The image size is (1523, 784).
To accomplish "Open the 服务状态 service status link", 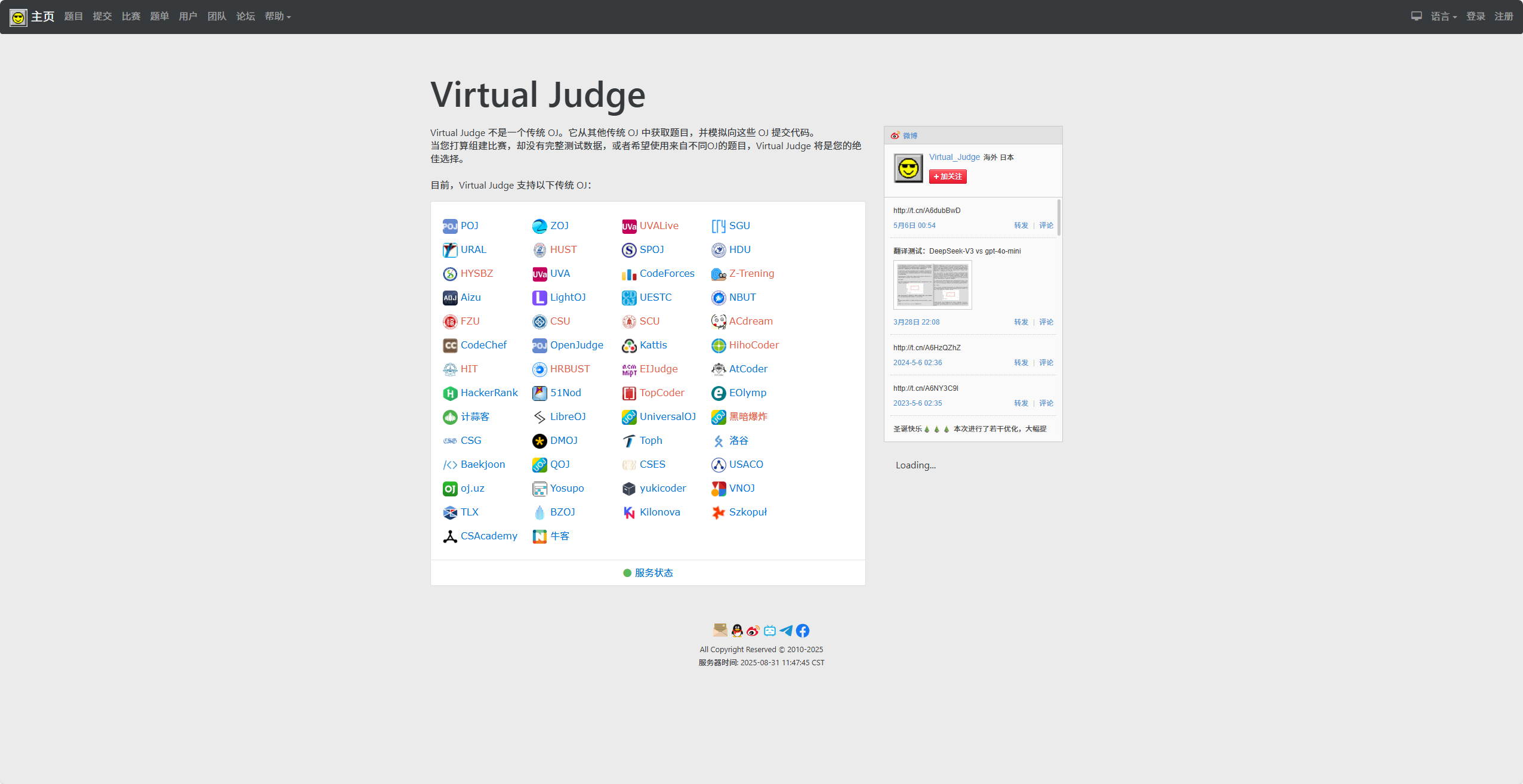I will 653,573.
